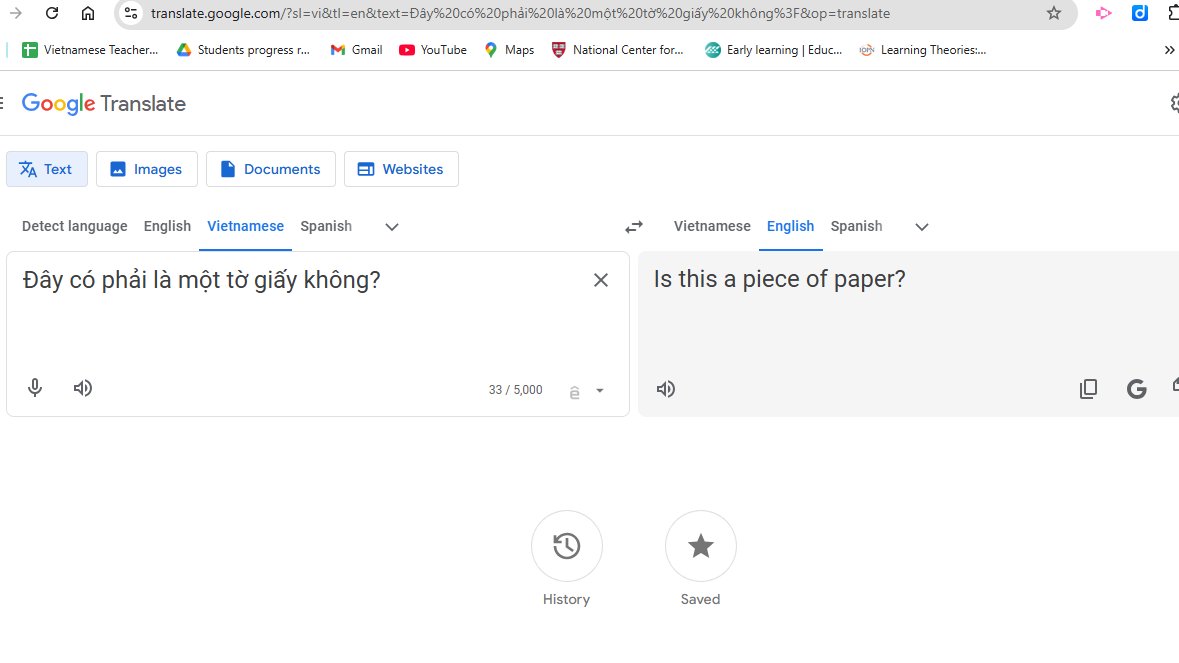
Task: Switch to Images translation mode
Action: pos(147,169)
